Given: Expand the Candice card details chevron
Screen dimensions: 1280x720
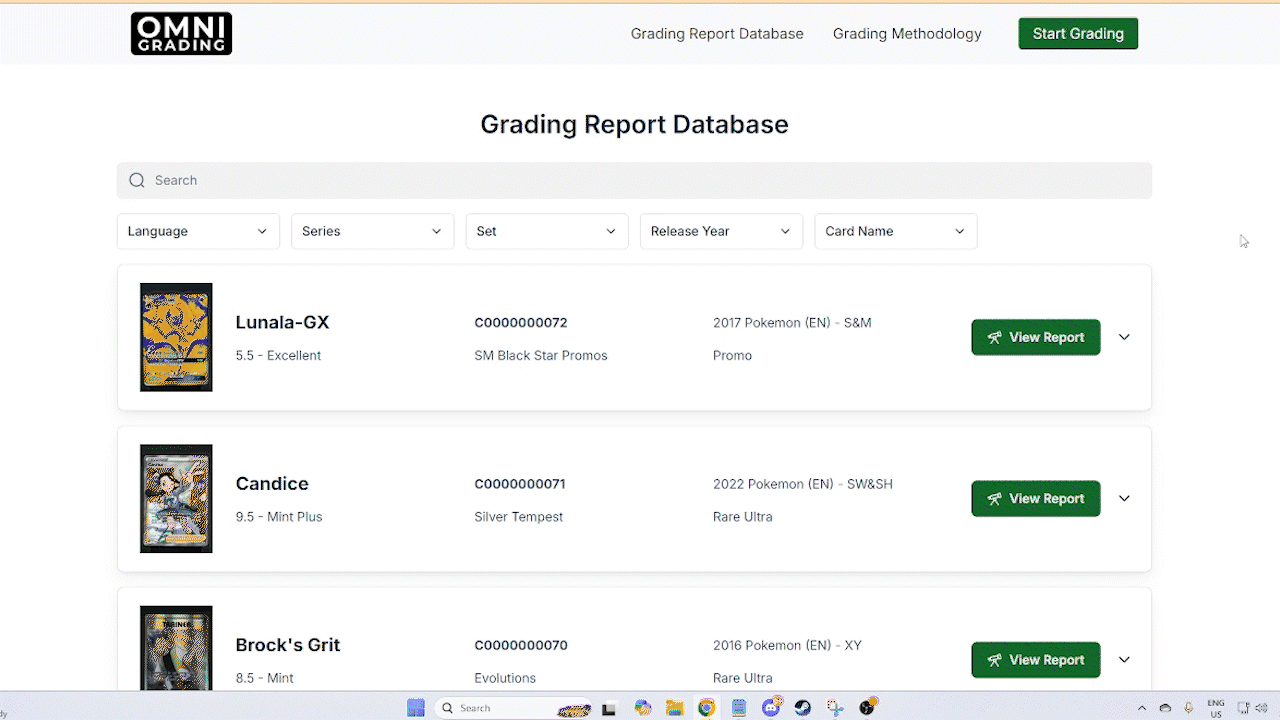Looking at the screenshot, I should 1124,499.
